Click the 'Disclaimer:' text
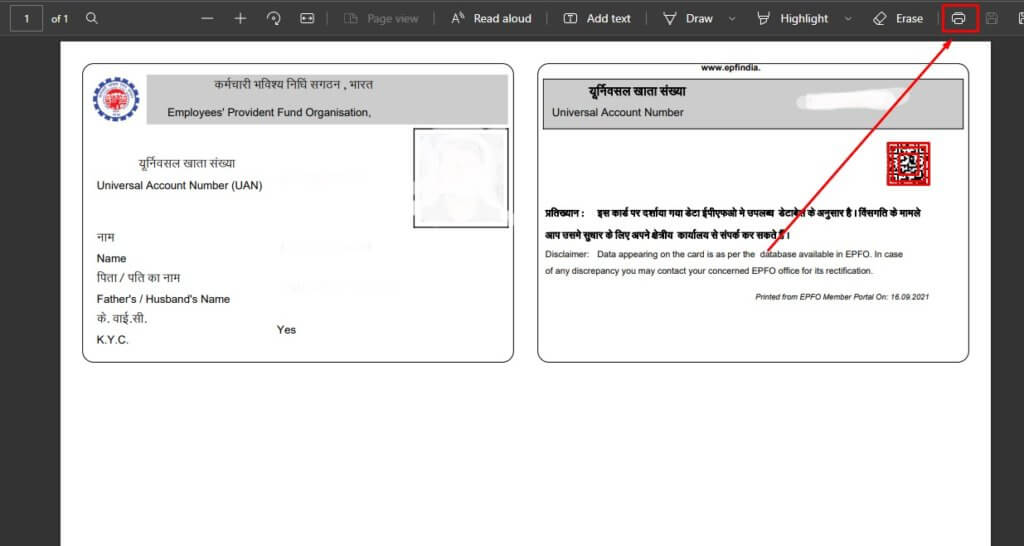The width and height of the screenshot is (1024, 546). (567, 254)
